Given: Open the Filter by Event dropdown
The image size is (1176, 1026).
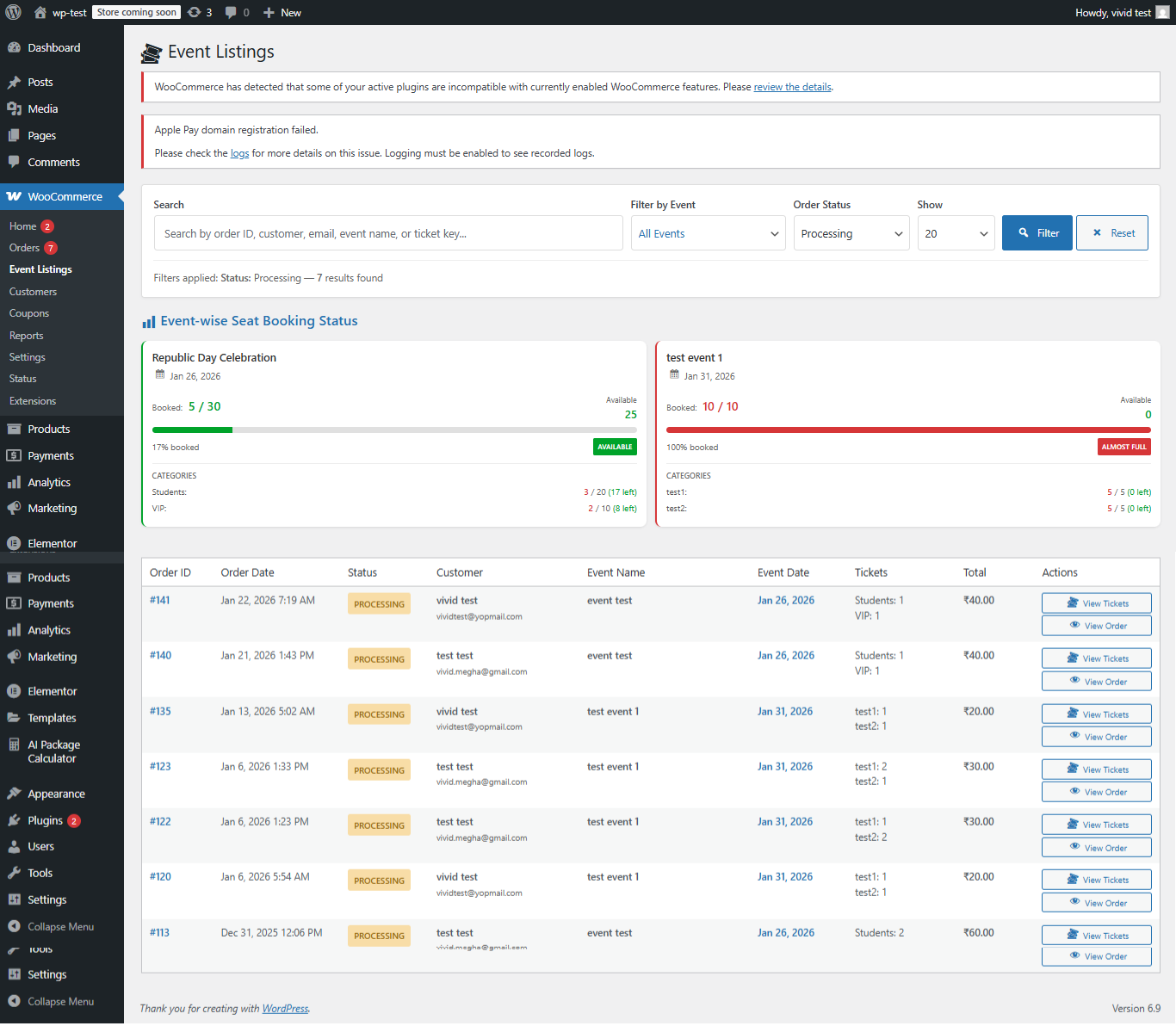Looking at the screenshot, I should click(x=708, y=232).
